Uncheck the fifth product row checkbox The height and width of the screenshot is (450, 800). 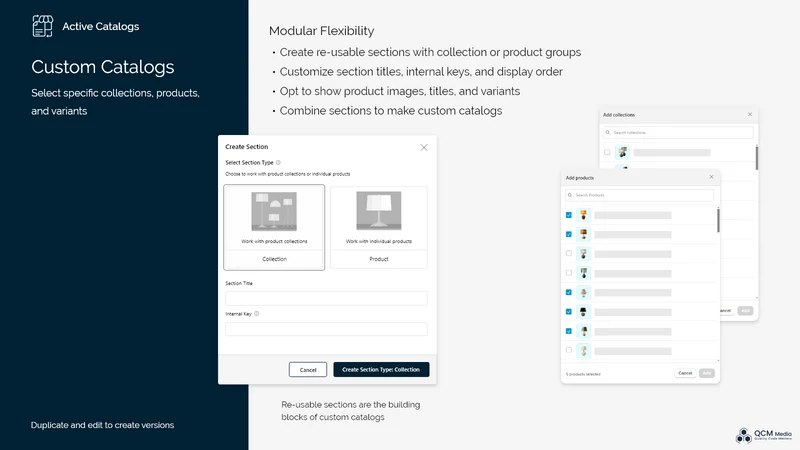(x=568, y=292)
